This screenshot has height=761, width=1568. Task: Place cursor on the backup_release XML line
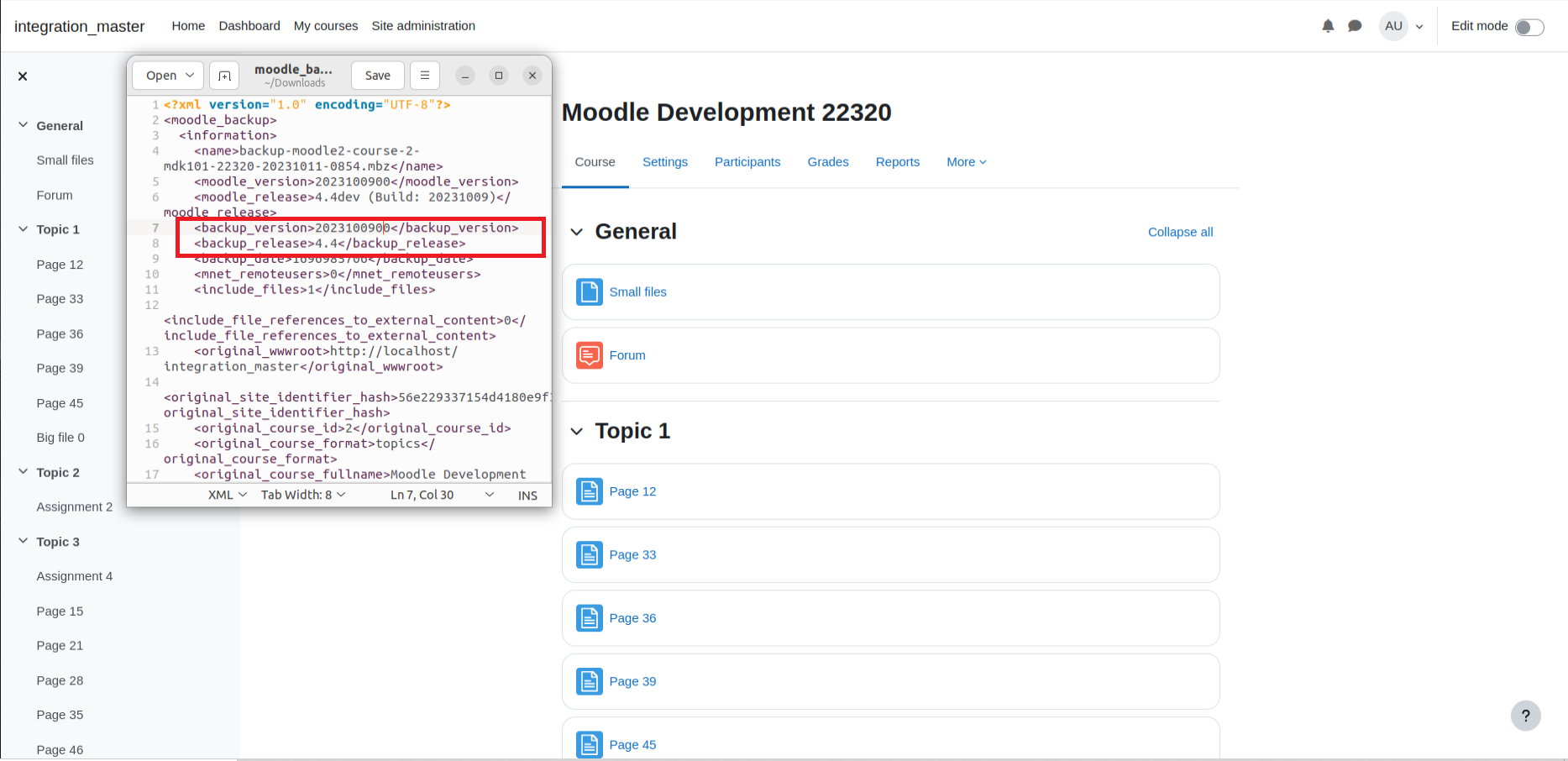point(330,244)
